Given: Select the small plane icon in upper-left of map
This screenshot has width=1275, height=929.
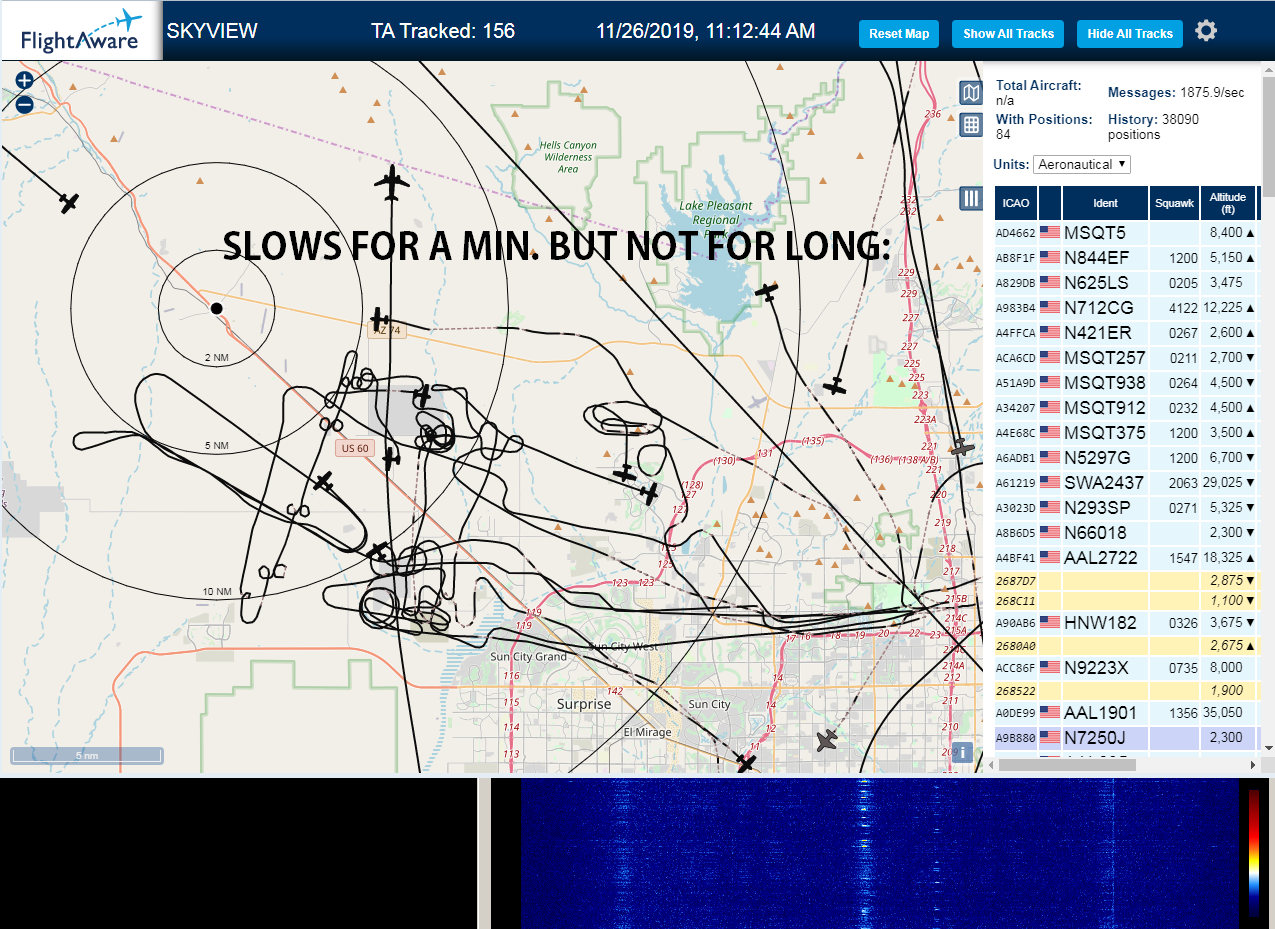Looking at the screenshot, I should [68, 203].
